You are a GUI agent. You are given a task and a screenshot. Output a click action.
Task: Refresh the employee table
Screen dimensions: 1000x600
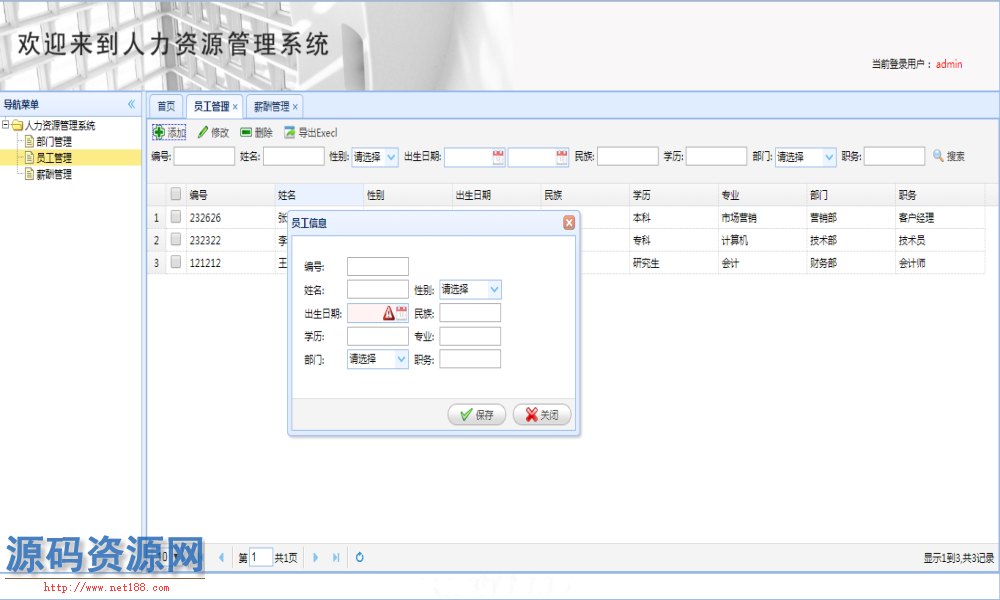pos(360,557)
